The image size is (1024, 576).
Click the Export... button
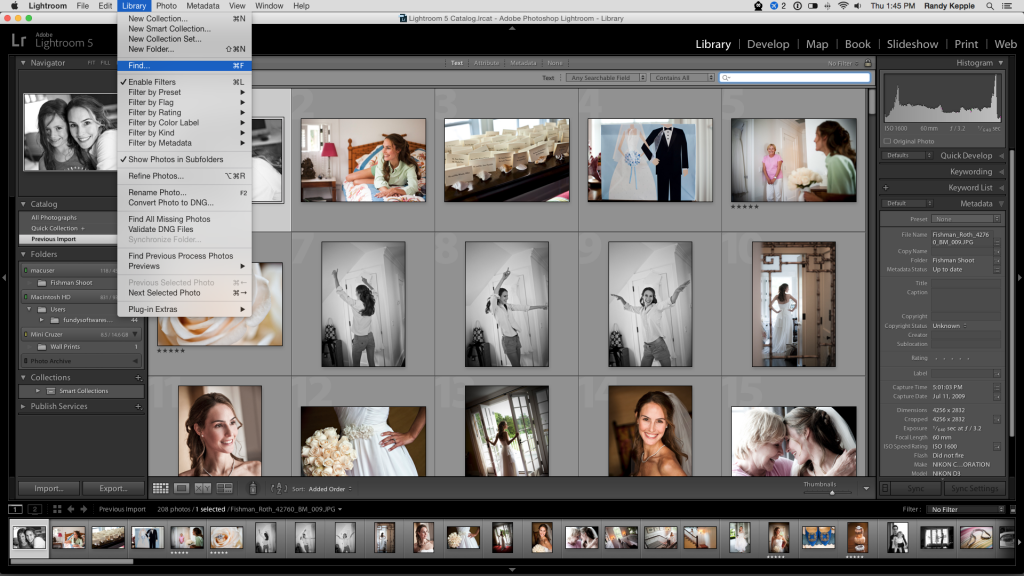point(113,488)
